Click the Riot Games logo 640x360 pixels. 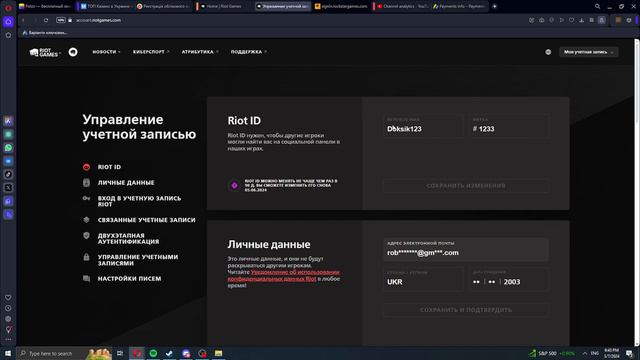tap(44, 52)
